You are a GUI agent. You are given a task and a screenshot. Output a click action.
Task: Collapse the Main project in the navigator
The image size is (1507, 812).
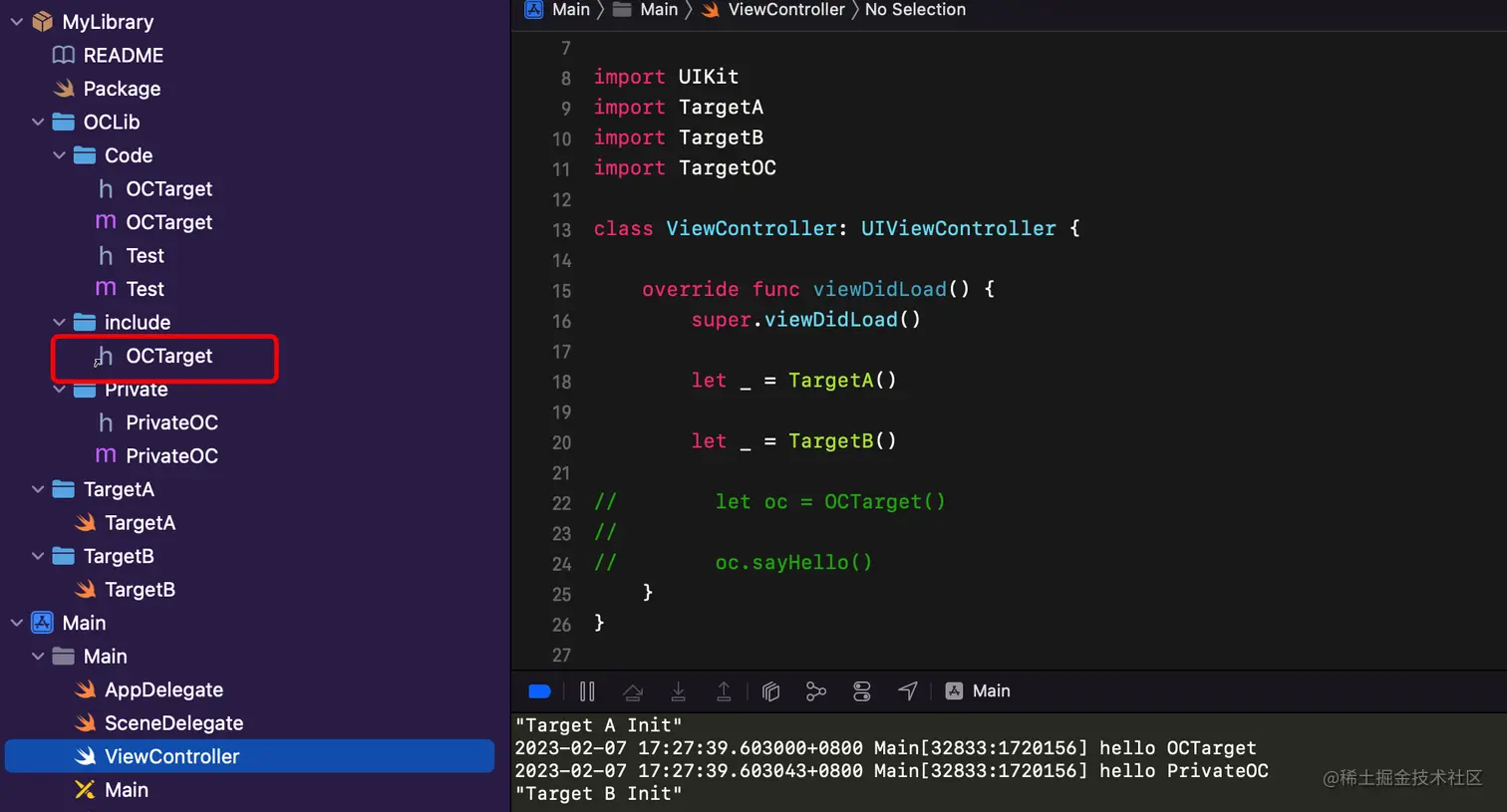click(x=17, y=623)
